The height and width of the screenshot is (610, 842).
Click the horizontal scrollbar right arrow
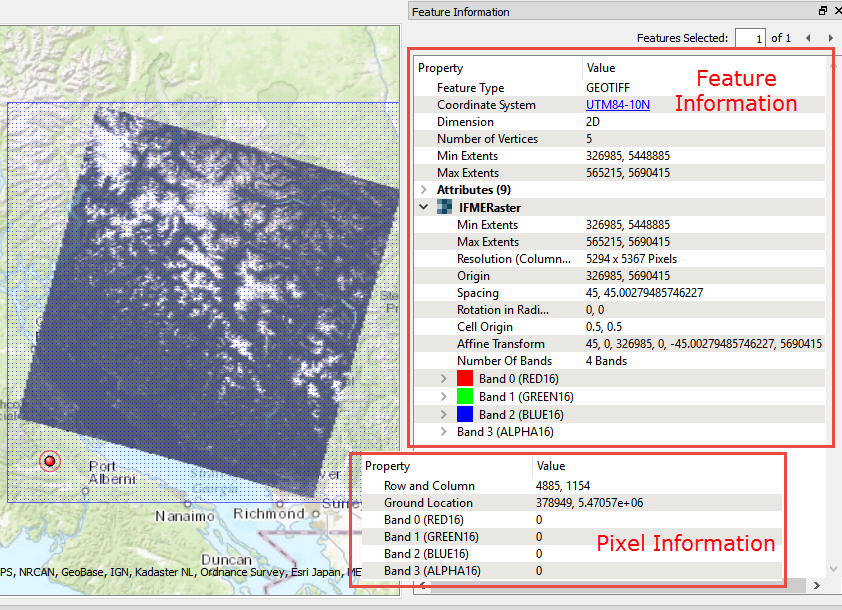click(x=819, y=585)
